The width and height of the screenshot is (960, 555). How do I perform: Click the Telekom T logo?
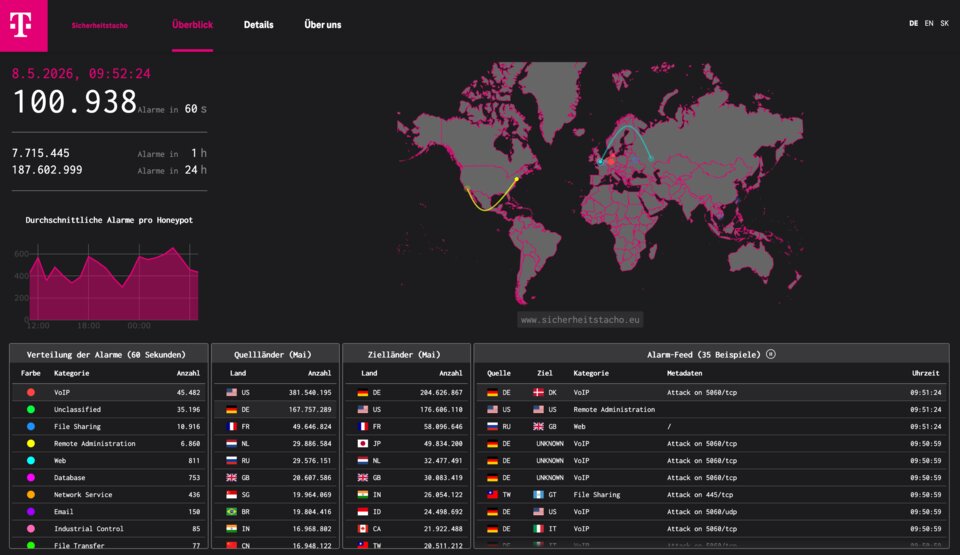pyautogui.click(x=23, y=26)
